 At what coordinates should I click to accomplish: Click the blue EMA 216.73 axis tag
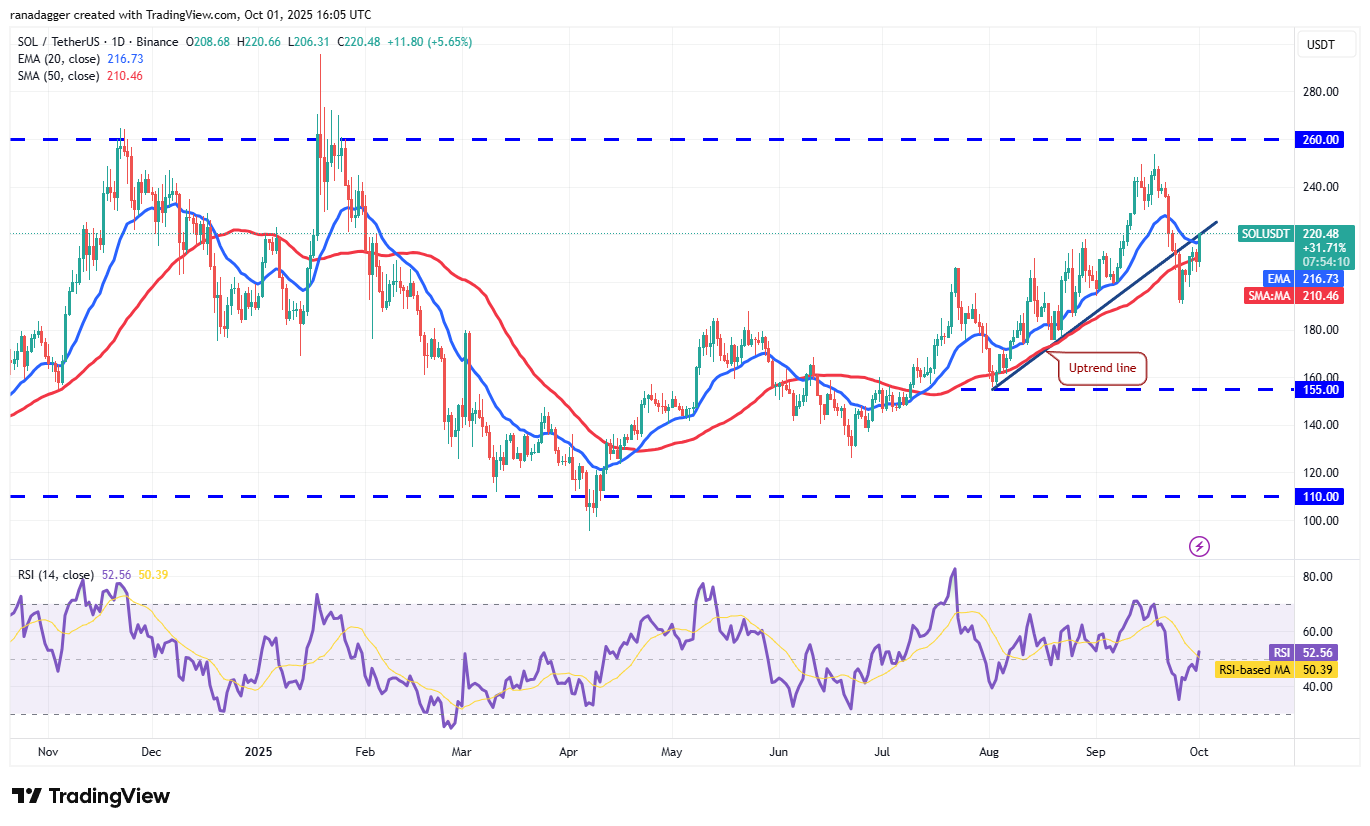(x=1323, y=279)
